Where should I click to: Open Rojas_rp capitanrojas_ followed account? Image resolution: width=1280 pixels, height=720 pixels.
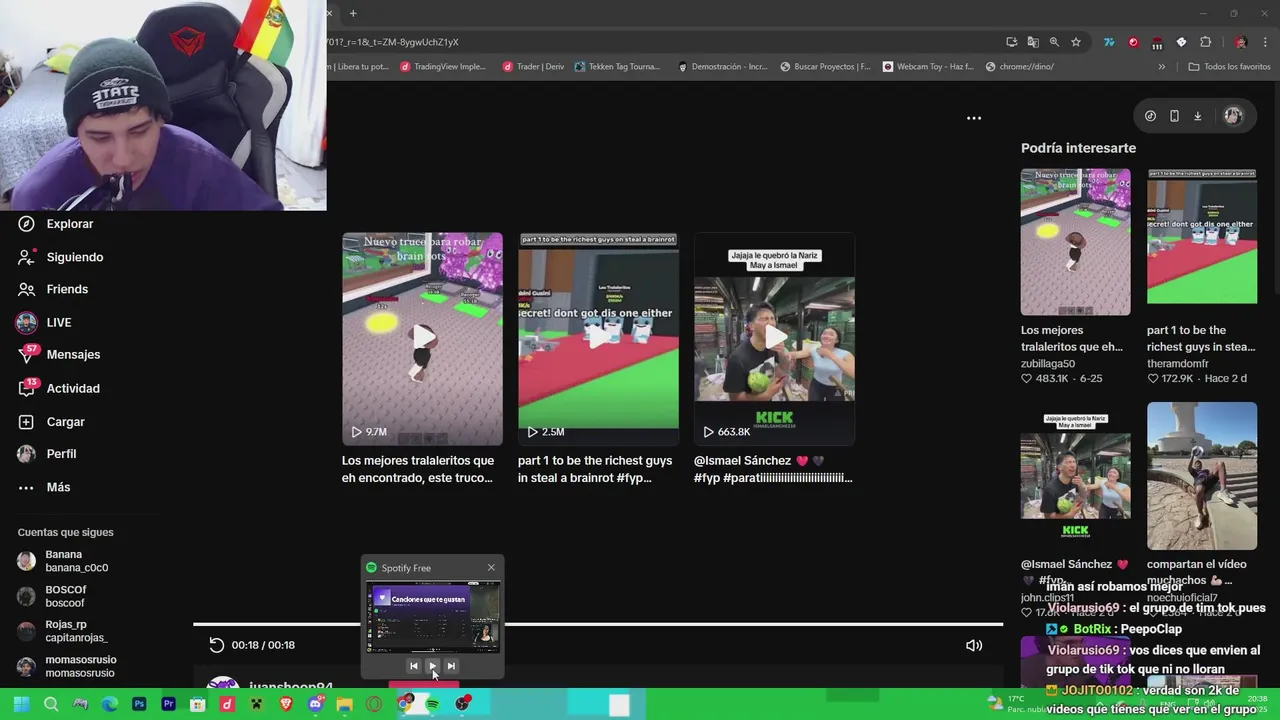click(x=62, y=632)
